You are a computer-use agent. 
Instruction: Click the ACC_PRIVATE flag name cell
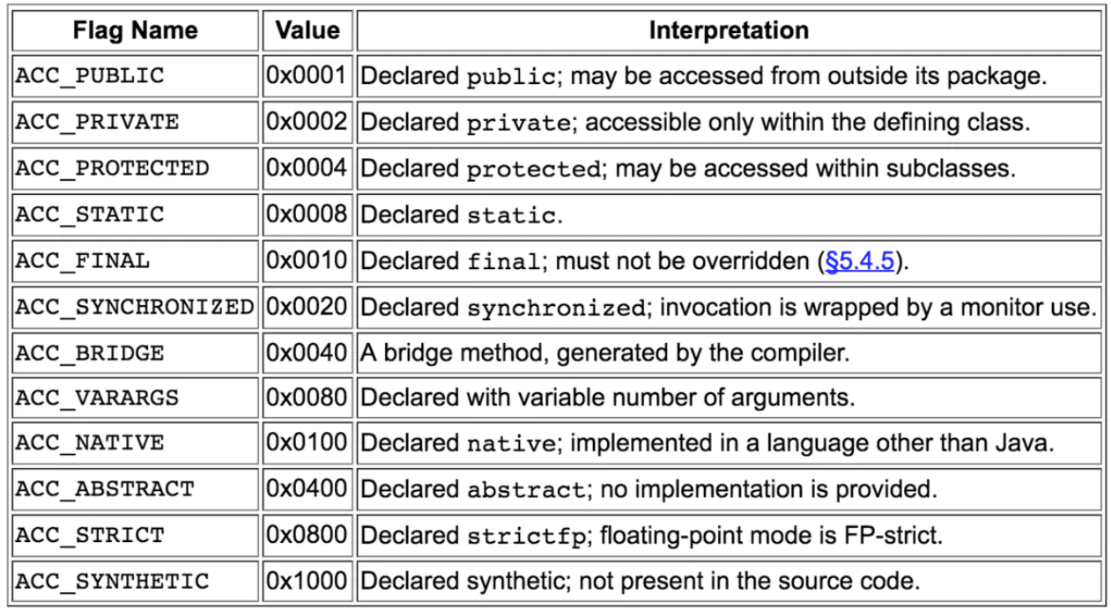[x=97, y=123]
